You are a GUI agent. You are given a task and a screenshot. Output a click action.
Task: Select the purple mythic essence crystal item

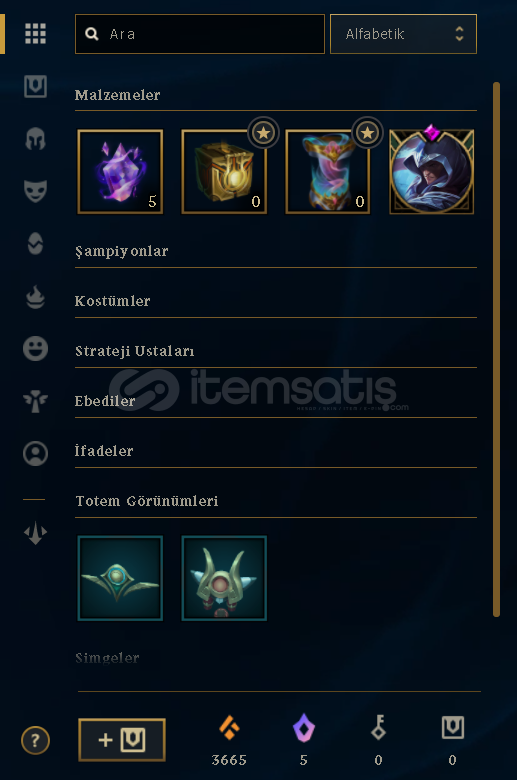click(x=120, y=172)
